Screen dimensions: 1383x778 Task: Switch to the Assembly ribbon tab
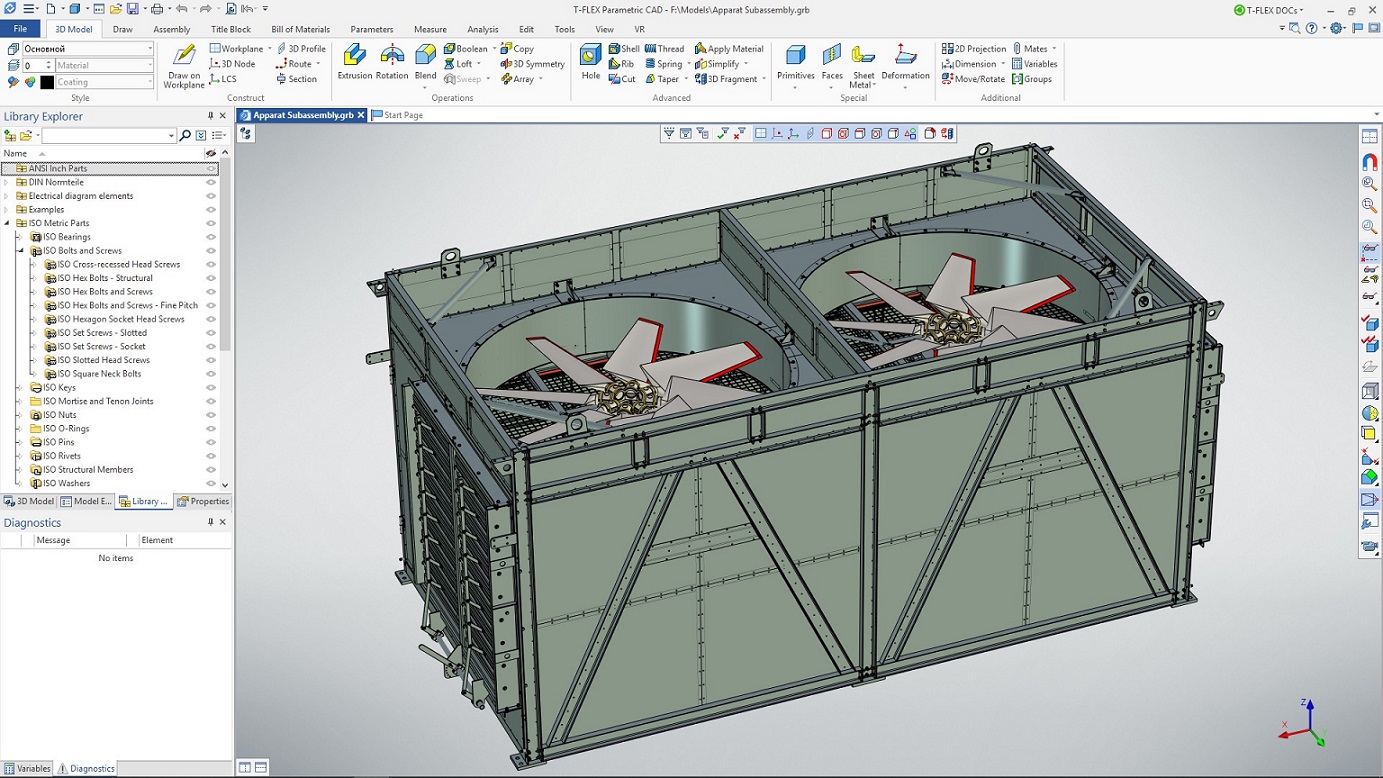[x=172, y=29]
